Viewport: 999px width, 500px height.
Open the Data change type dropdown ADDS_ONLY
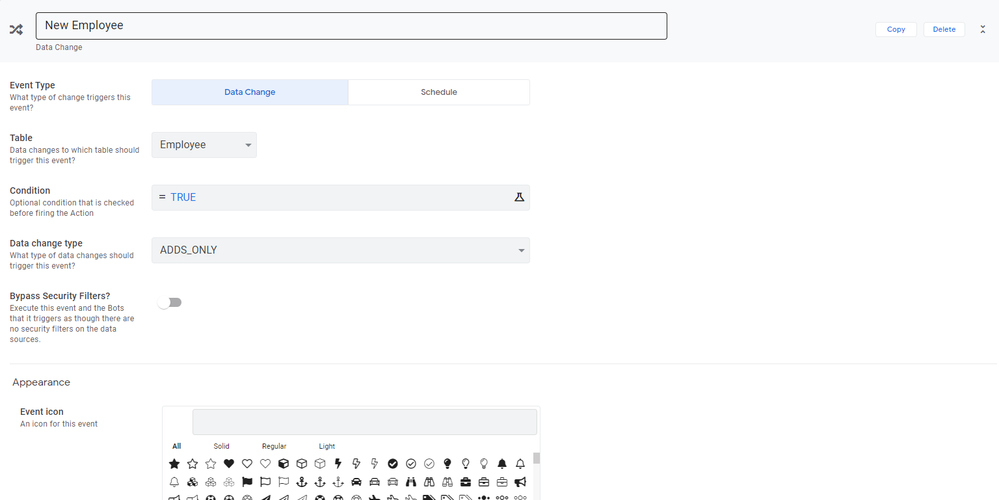click(340, 250)
